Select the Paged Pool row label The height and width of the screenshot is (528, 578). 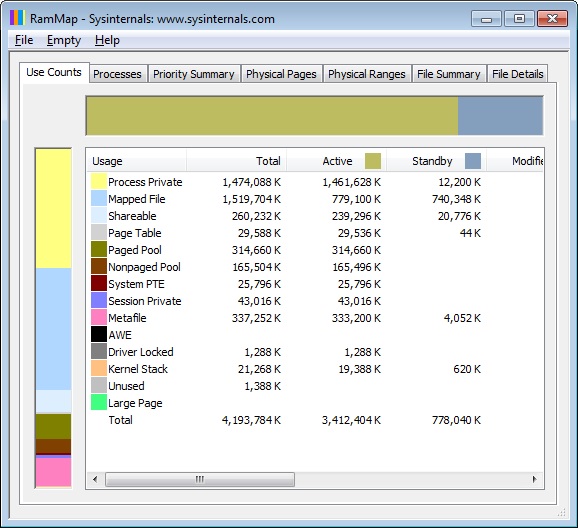coord(135,250)
